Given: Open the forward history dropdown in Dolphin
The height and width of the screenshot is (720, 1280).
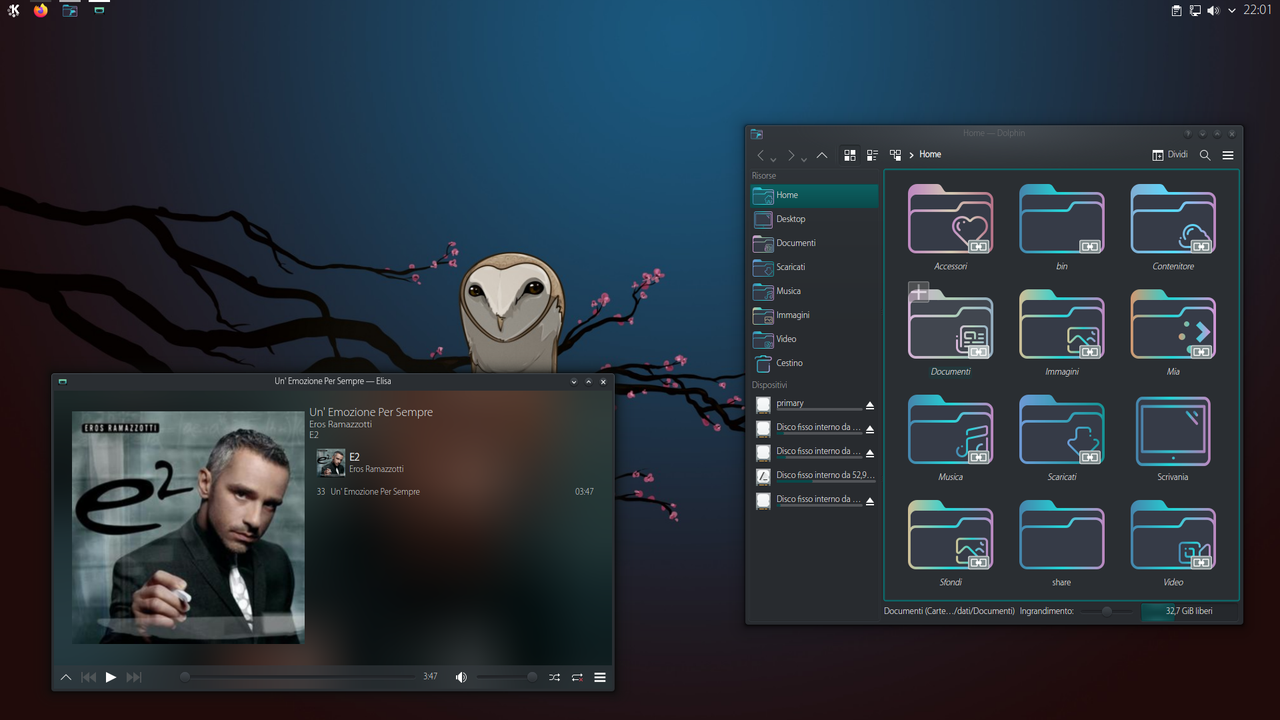Looking at the screenshot, I should pyautogui.click(x=804, y=158).
